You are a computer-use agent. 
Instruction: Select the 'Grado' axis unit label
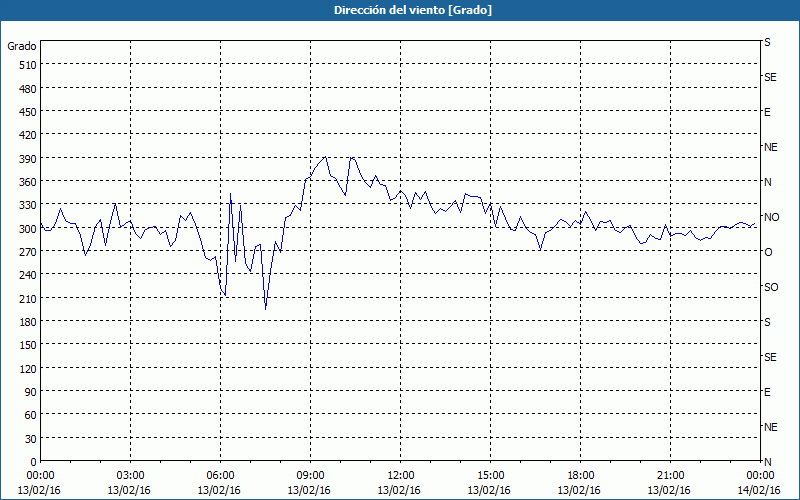(x=22, y=46)
